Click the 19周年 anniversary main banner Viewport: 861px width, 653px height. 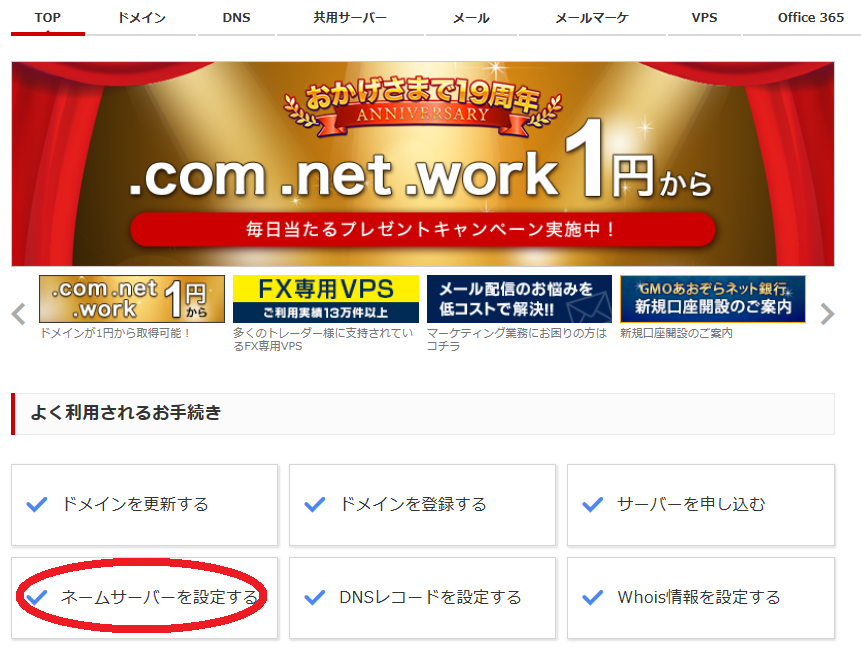point(423,164)
